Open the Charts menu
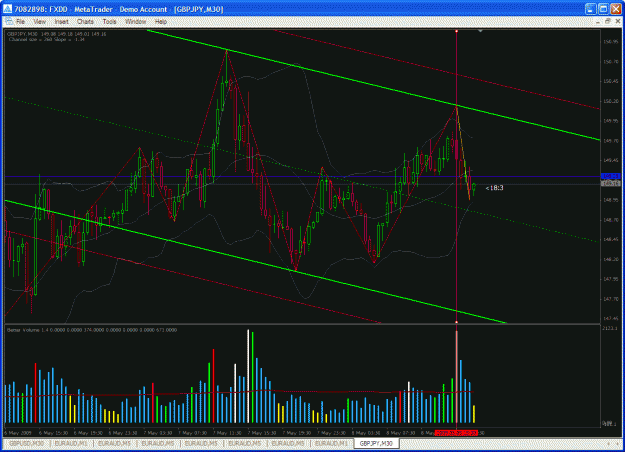The height and width of the screenshot is (452, 625). click(85, 22)
